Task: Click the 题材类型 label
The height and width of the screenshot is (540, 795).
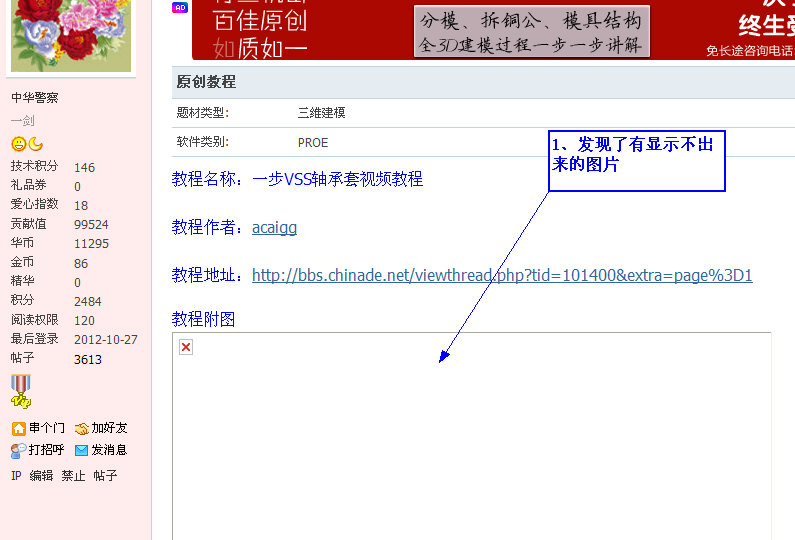Action: [202, 113]
